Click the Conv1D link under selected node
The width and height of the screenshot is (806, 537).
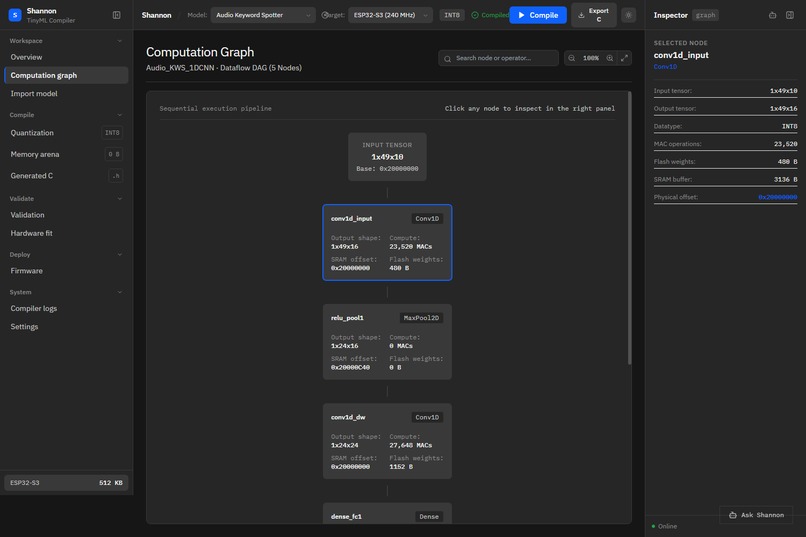click(665, 67)
